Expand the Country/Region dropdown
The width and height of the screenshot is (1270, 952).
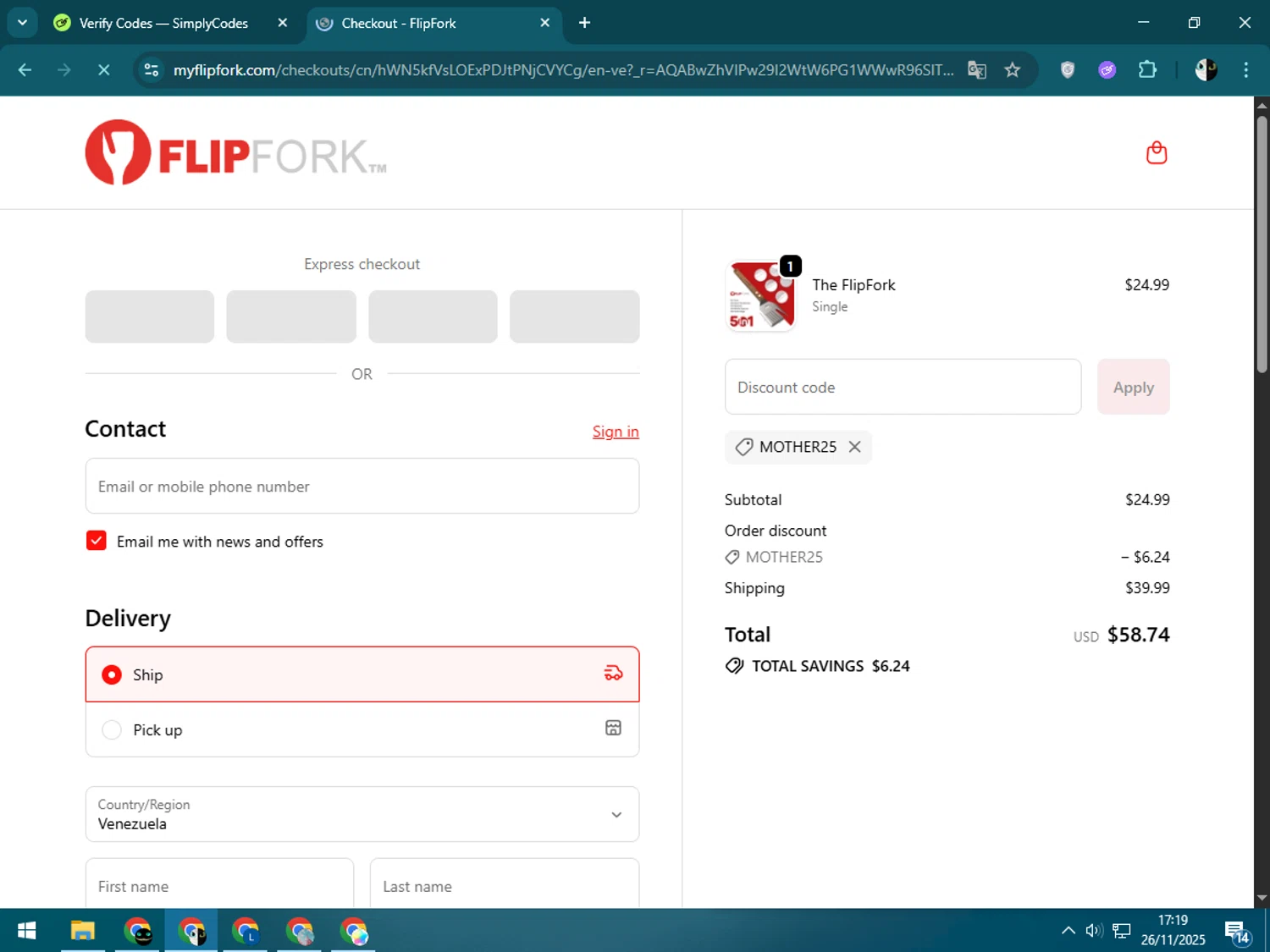pyautogui.click(x=362, y=814)
